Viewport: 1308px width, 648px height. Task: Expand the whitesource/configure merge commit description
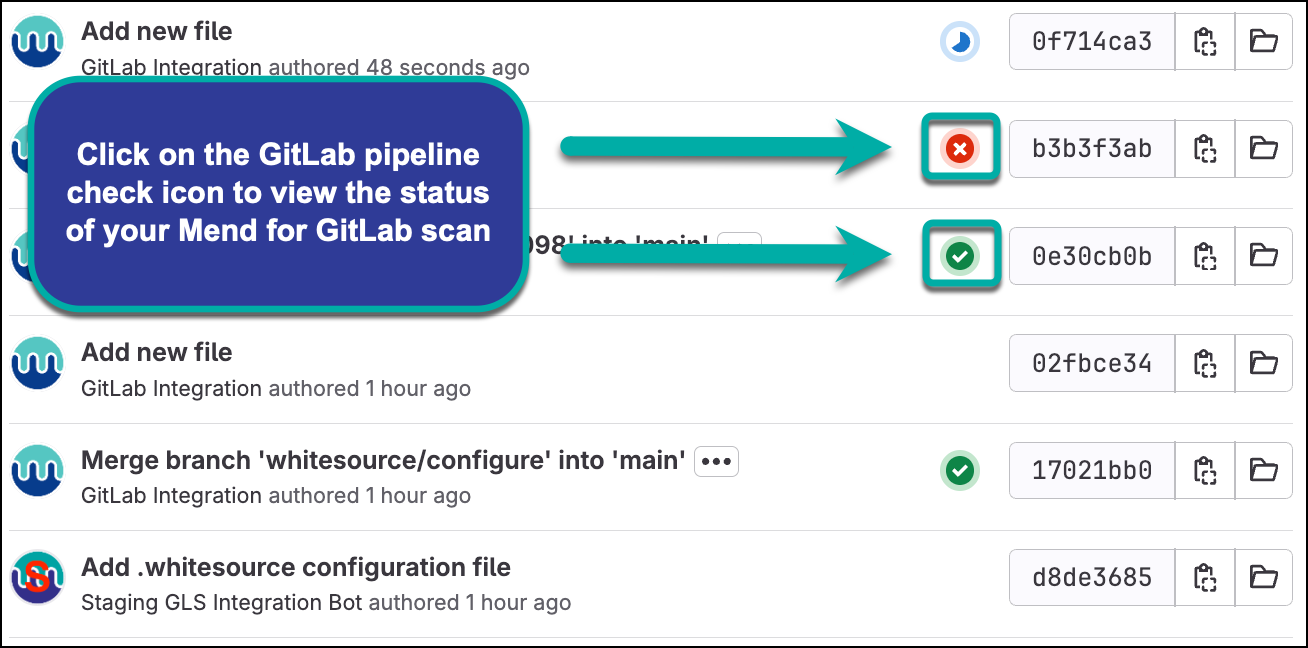(x=716, y=461)
